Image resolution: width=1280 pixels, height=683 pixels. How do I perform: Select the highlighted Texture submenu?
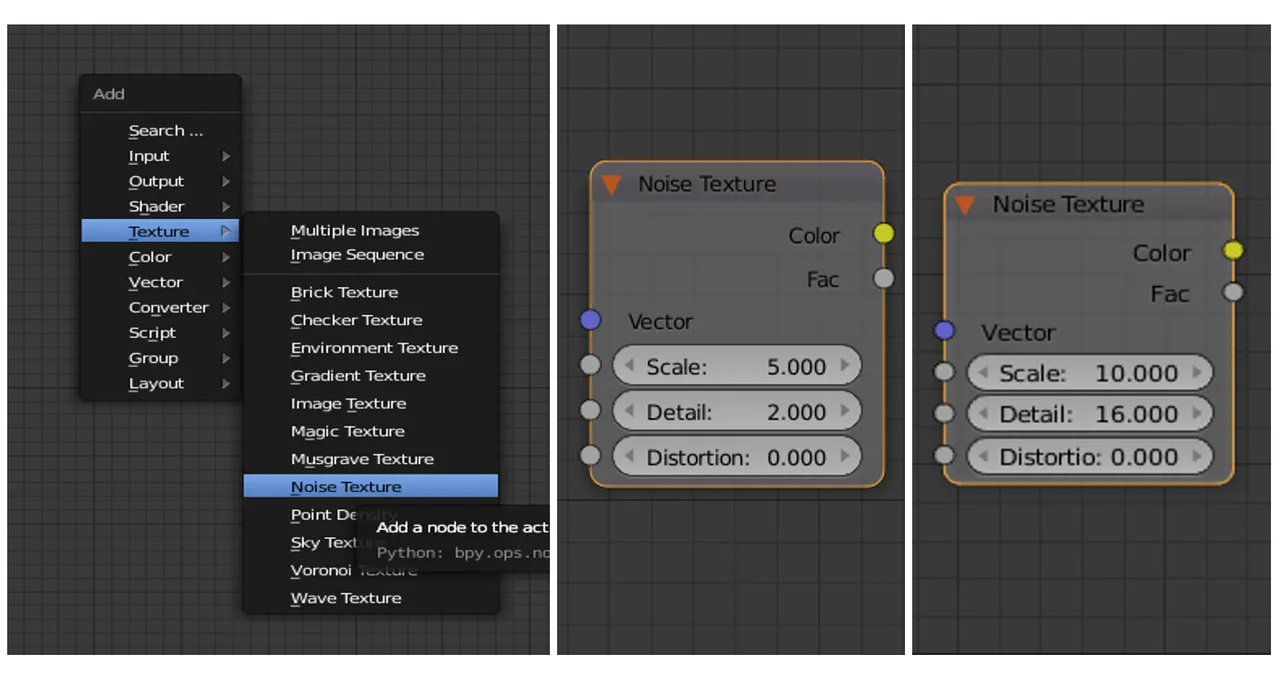click(160, 231)
